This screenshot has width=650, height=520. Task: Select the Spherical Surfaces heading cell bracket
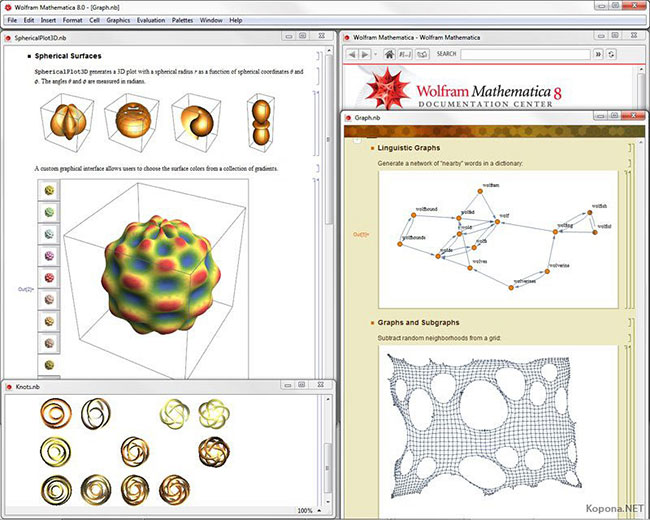tap(318, 56)
